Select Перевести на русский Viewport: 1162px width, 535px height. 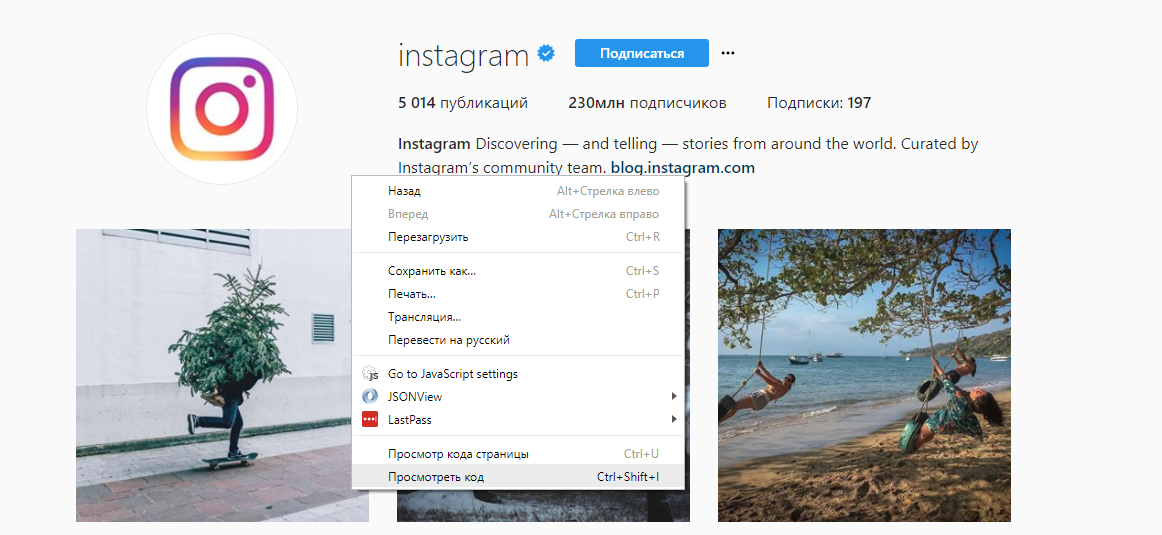[x=518, y=340]
